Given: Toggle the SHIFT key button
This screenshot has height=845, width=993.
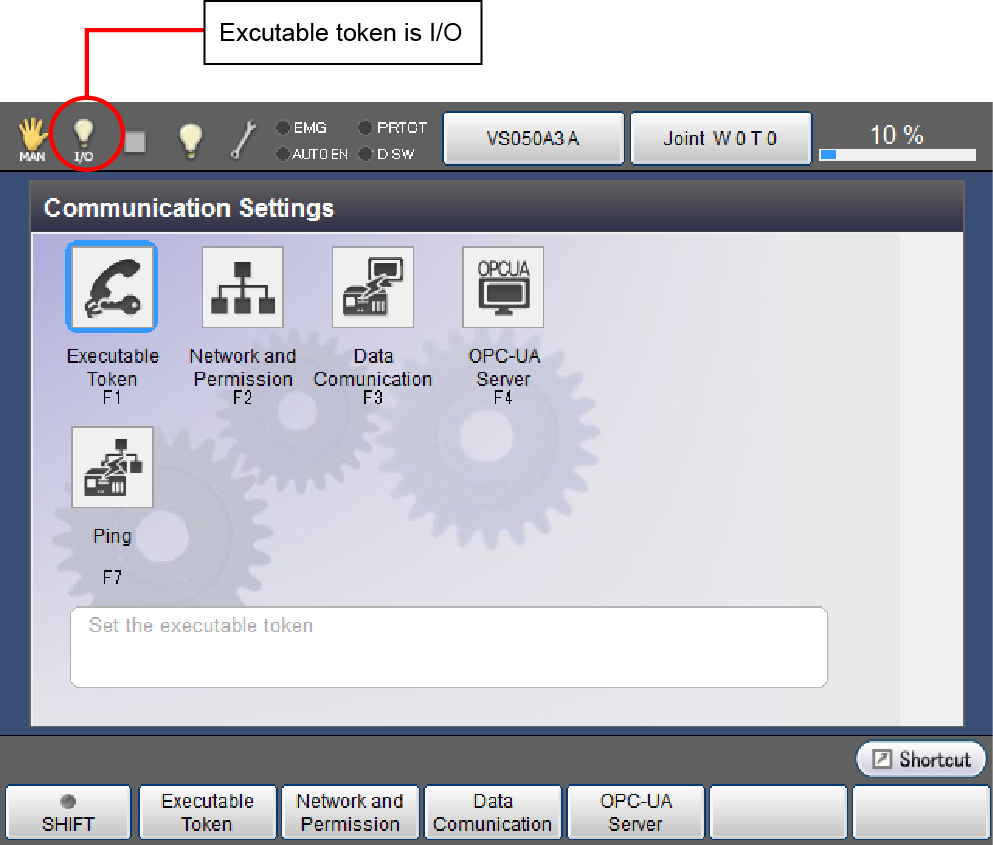Looking at the screenshot, I should pos(68,812).
